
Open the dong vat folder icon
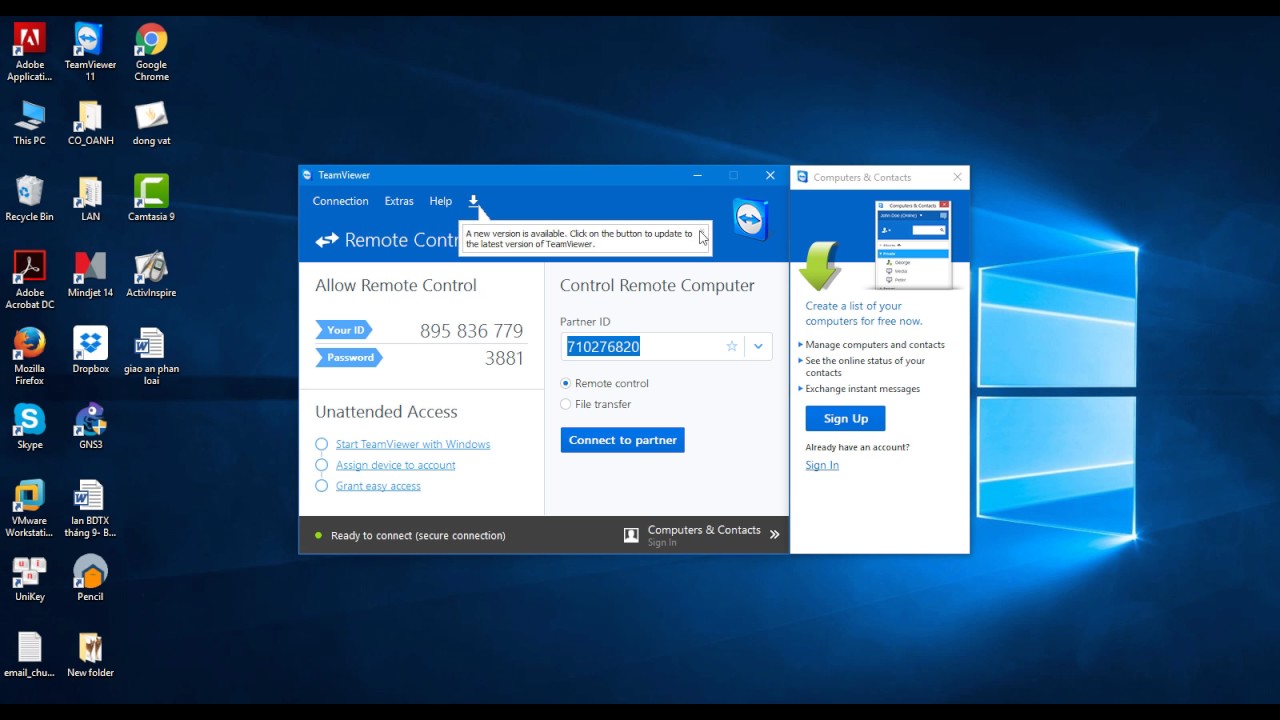(x=151, y=123)
